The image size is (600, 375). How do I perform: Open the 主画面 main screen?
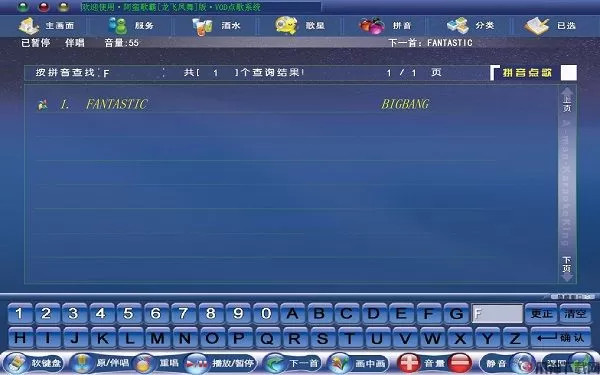pyautogui.click(x=46, y=26)
